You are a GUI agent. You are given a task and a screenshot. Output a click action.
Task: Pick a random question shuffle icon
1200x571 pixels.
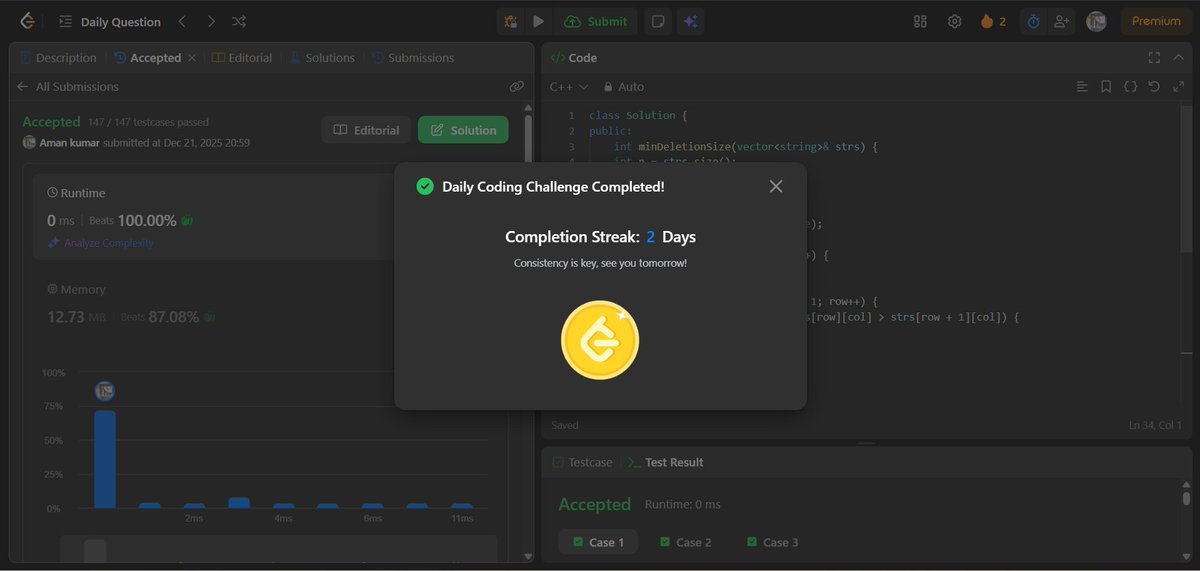click(x=239, y=21)
